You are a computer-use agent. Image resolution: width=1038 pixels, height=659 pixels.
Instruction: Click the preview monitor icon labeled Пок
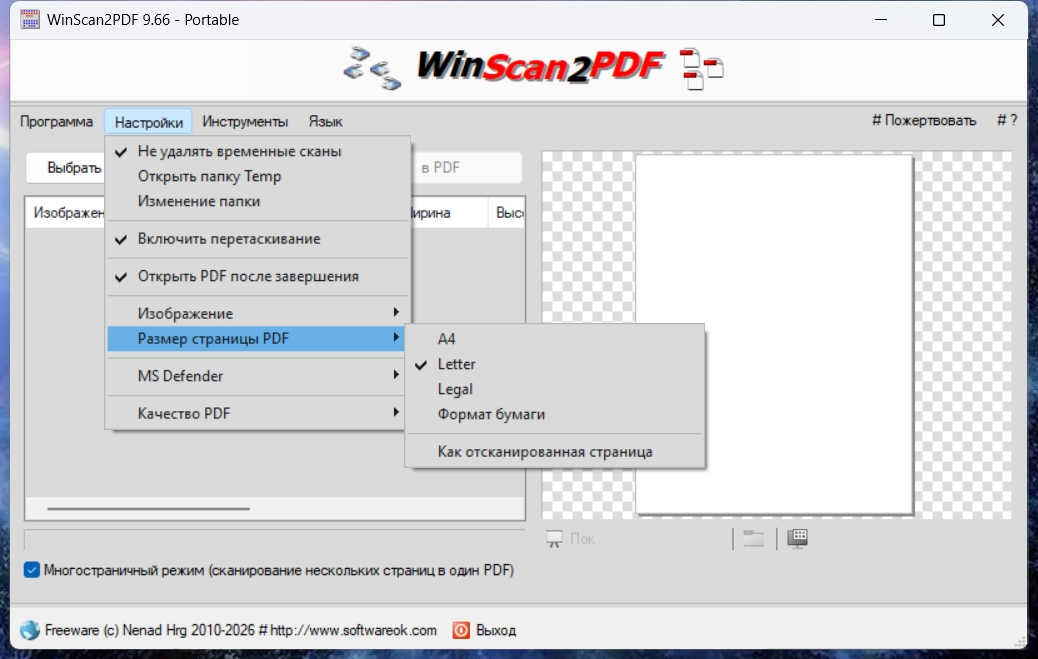pyautogui.click(x=554, y=539)
